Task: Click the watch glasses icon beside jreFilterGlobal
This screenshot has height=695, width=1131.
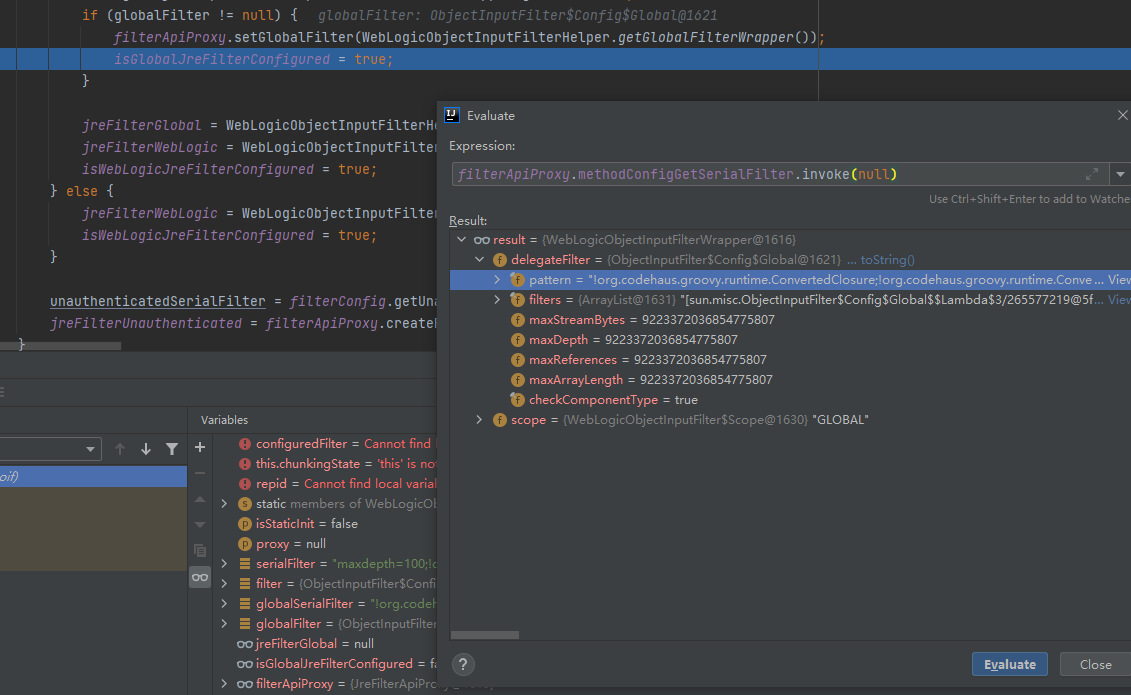Action: click(245, 644)
